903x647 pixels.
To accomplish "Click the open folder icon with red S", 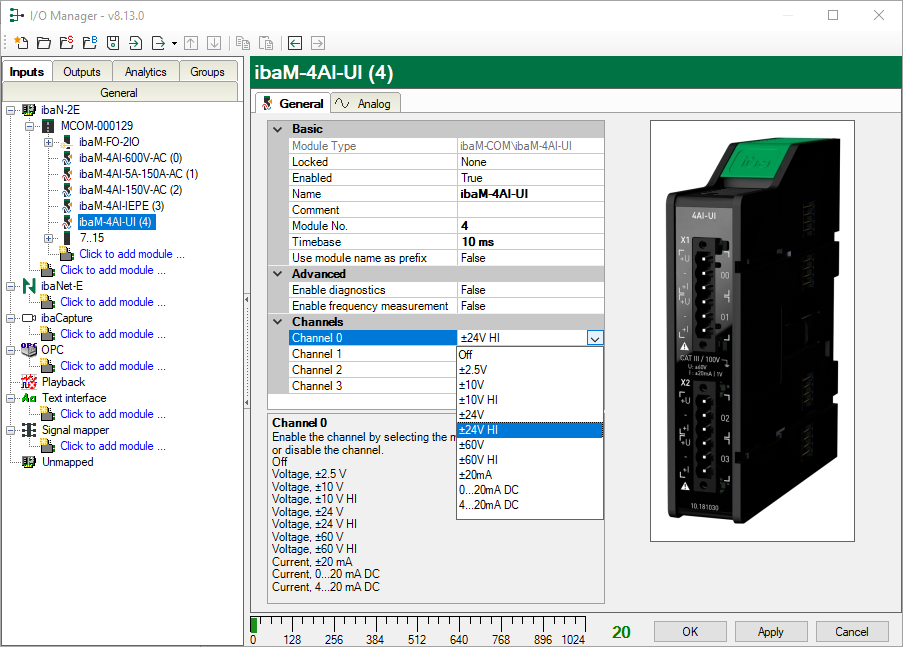I will tap(66, 43).
